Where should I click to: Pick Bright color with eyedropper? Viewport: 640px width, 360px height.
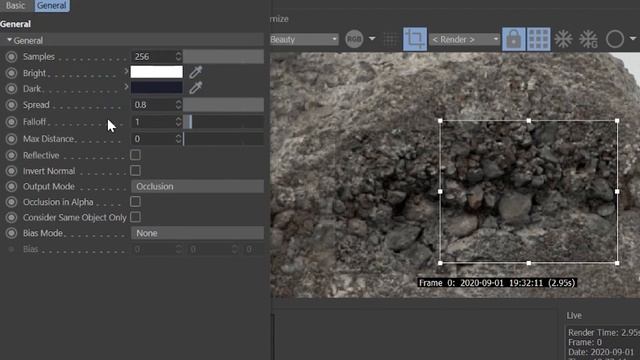196,72
